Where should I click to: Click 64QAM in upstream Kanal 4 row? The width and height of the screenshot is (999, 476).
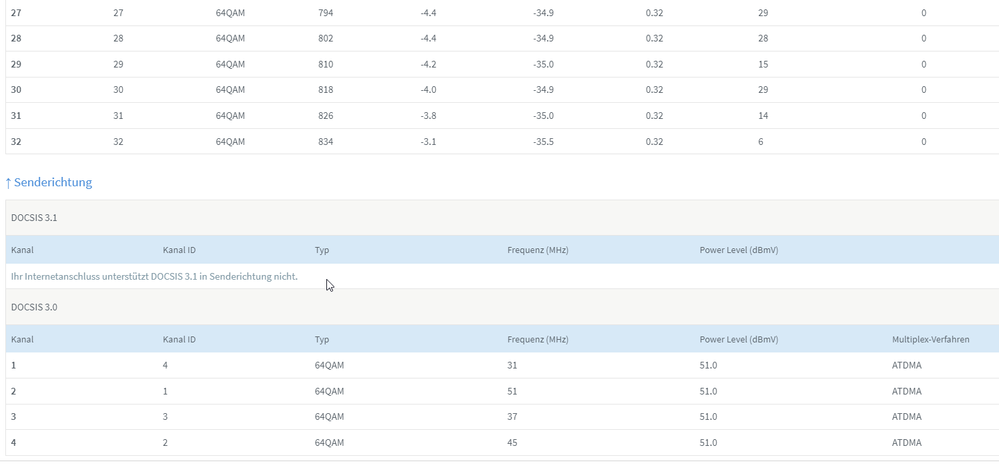pyautogui.click(x=329, y=443)
